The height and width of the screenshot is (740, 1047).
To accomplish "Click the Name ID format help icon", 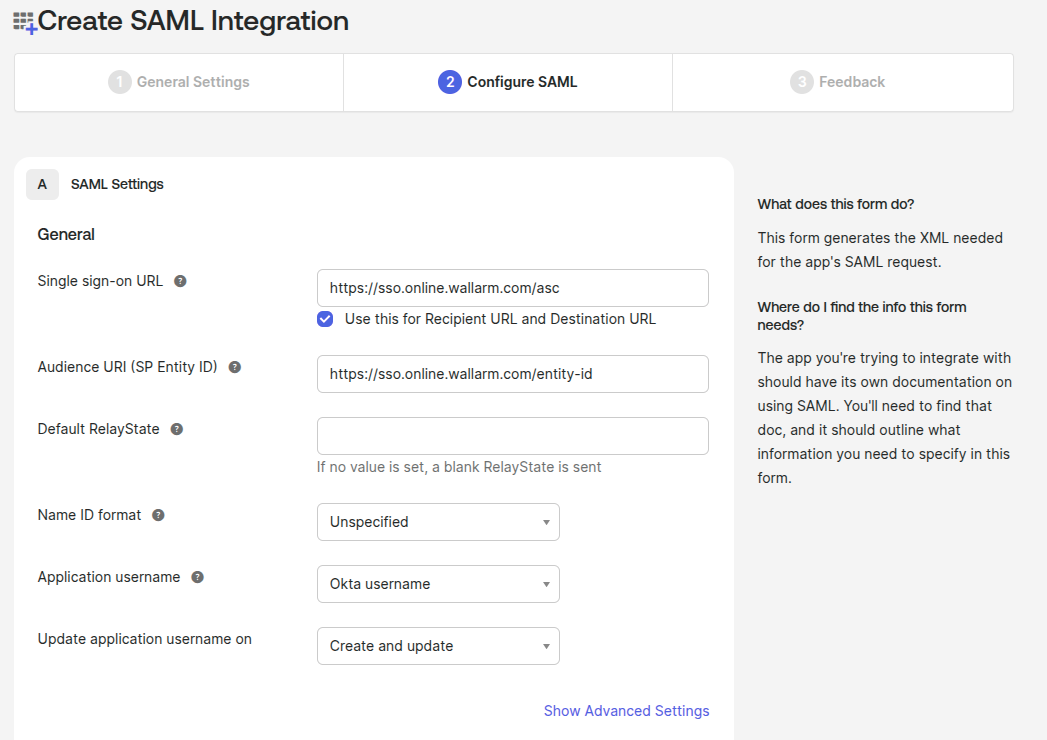I will [x=157, y=515].
